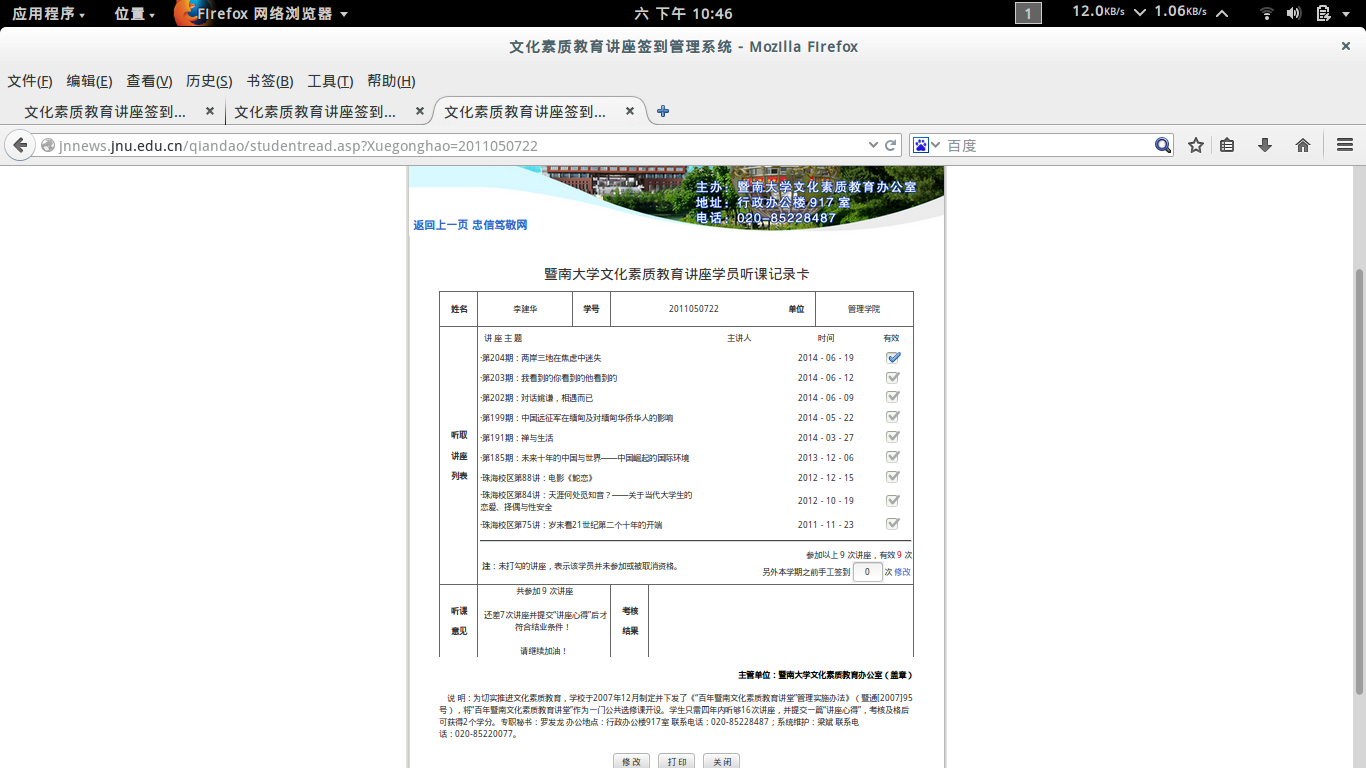1366x768 pixels.
Task: Open the 帮助(H) menu
Action: [391, 81]
